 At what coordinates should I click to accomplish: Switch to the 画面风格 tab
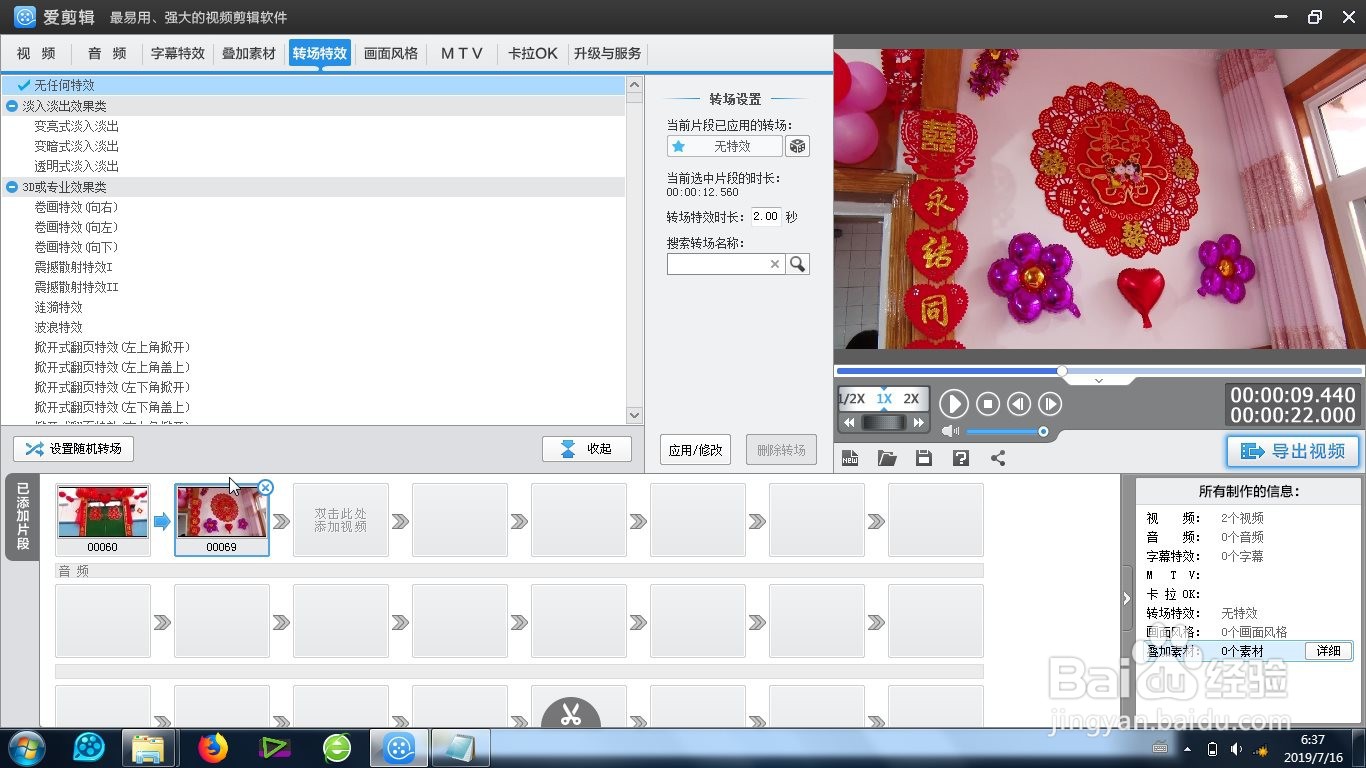pos(391,53)
